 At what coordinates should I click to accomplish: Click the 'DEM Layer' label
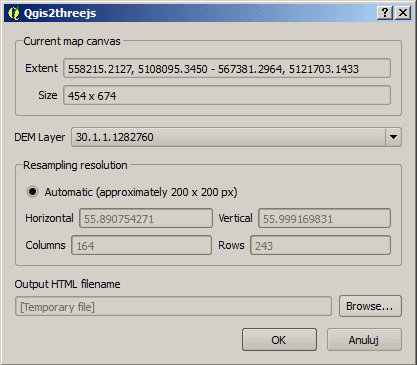click(x=40, y=137)
